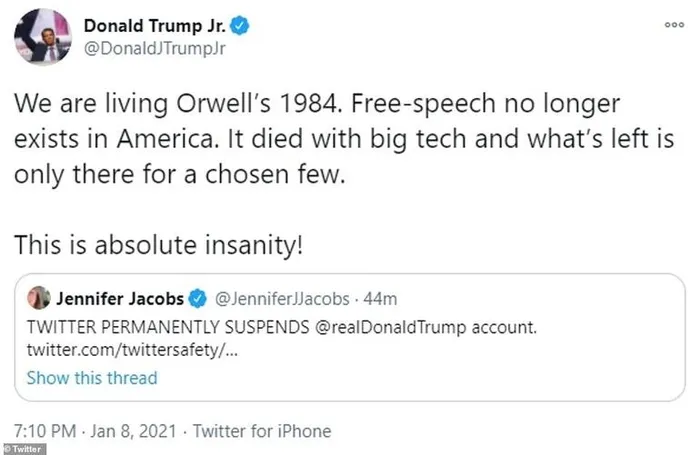Expand Show this thread
This screenshot has height=455, width=700.
point(92,377)
